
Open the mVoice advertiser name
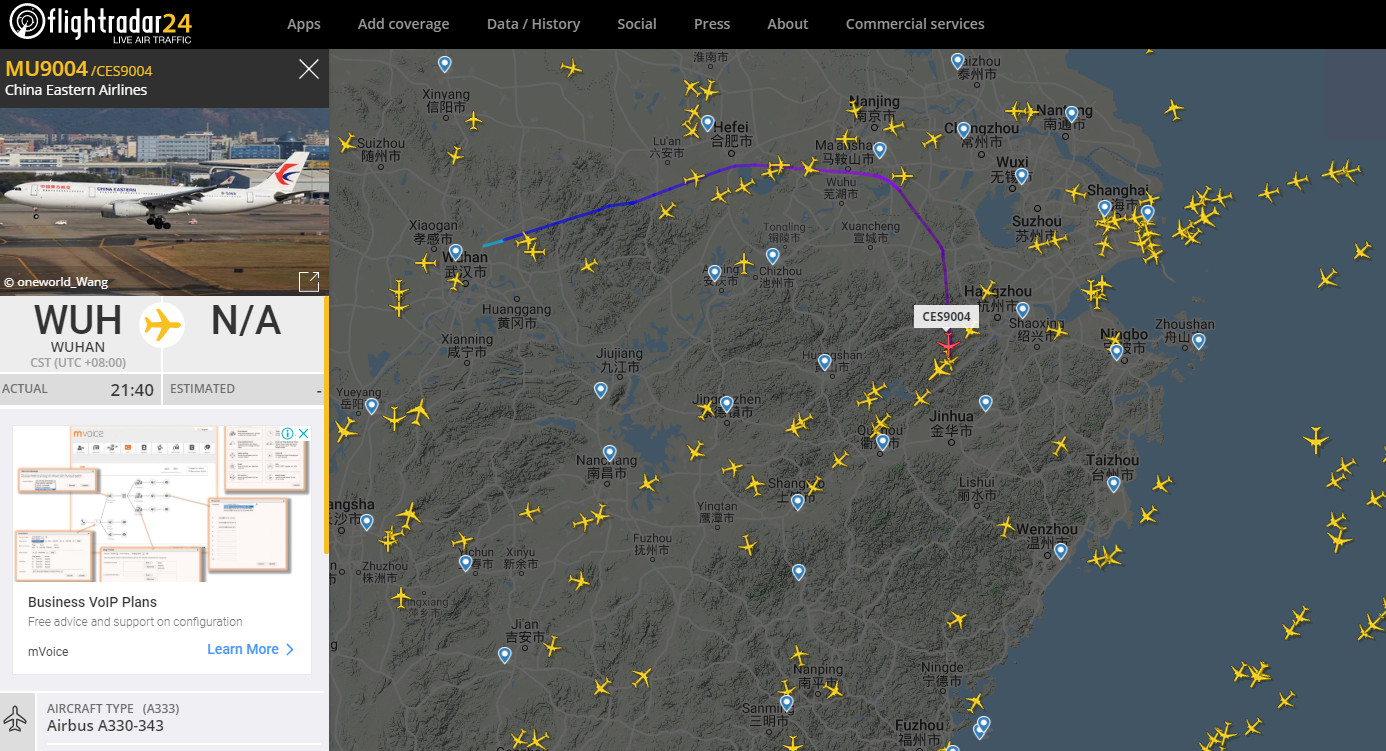click(48, 652)
